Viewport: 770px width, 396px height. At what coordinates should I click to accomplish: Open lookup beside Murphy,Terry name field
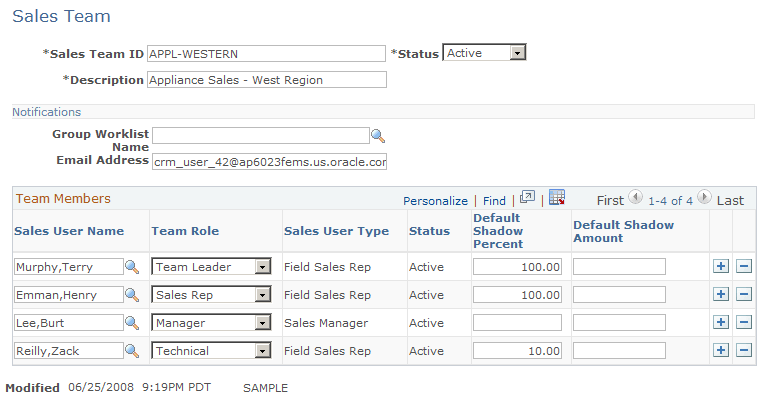(x=132, y=267)
